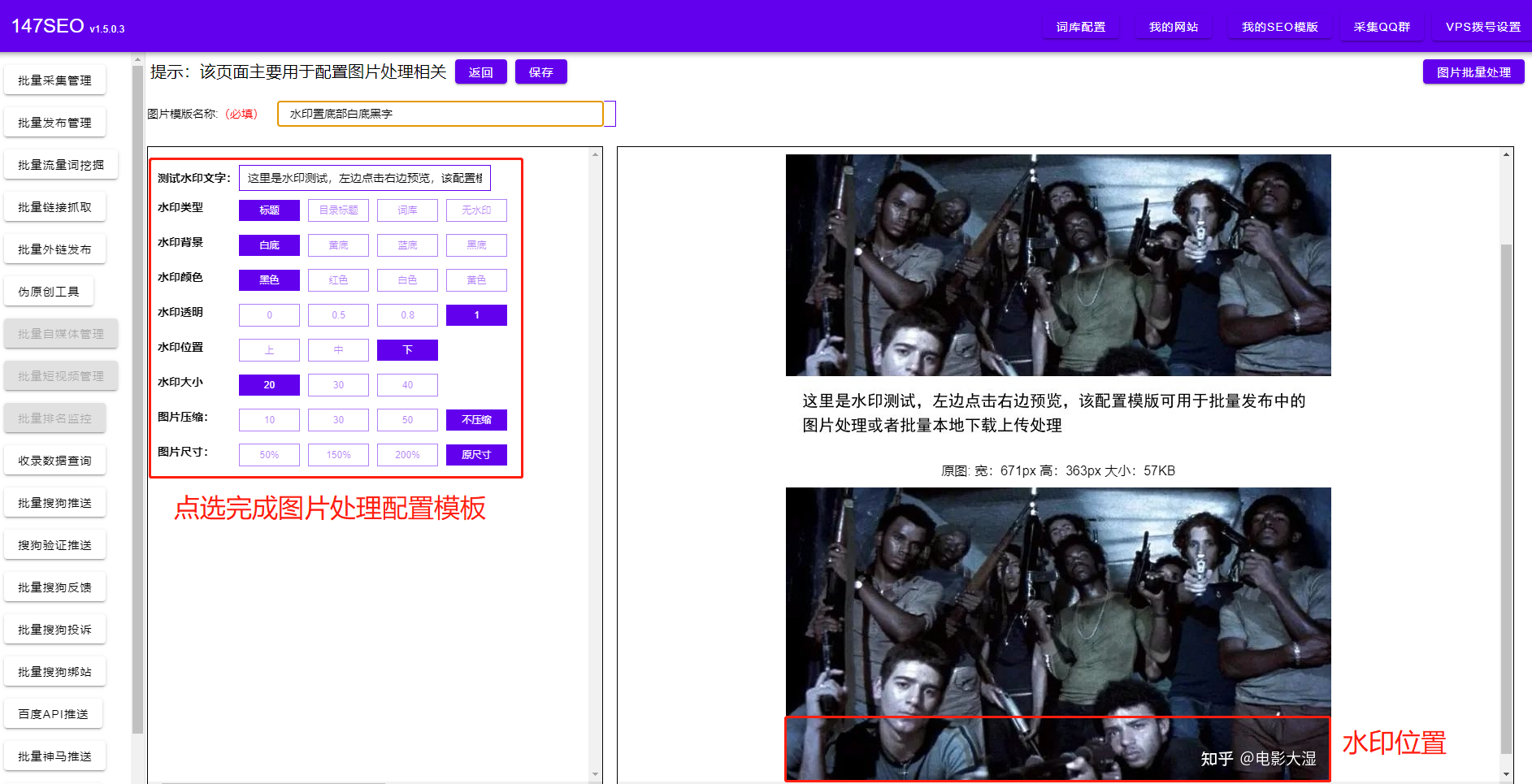Select watermark type 词库

(x=407, y=210)
